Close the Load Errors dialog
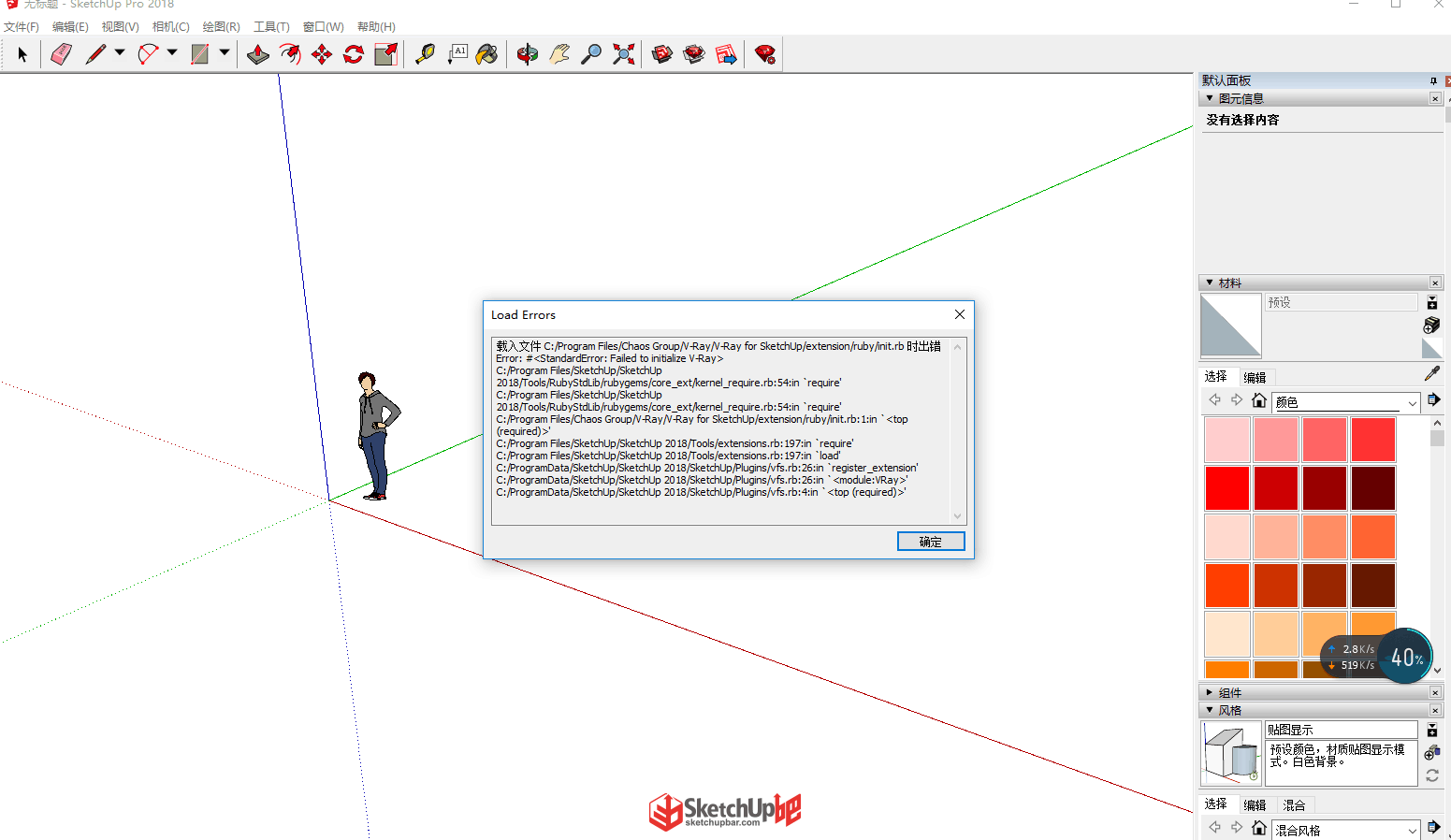1451x840 pixels. point(959,314)
